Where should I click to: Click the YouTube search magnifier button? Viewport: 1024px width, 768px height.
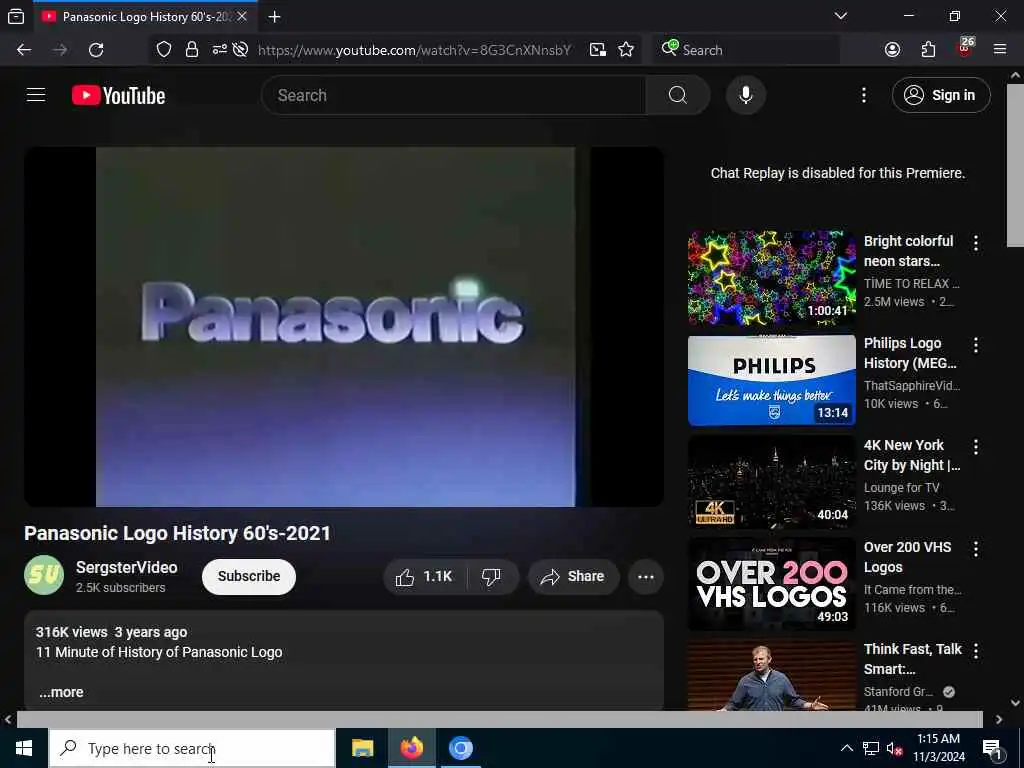click(x=677, y=95)
